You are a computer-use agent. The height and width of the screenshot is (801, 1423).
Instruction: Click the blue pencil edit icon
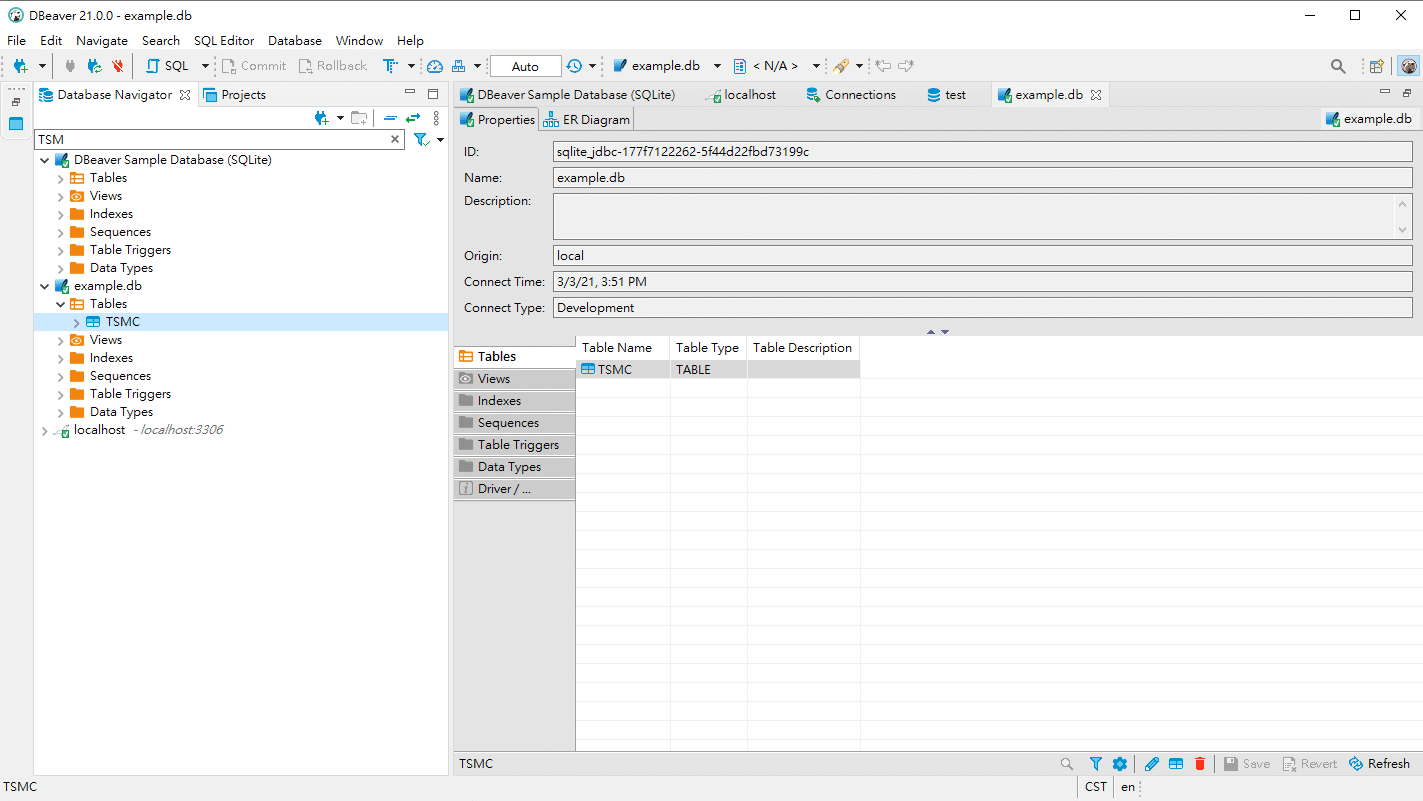coord(1152,764)
